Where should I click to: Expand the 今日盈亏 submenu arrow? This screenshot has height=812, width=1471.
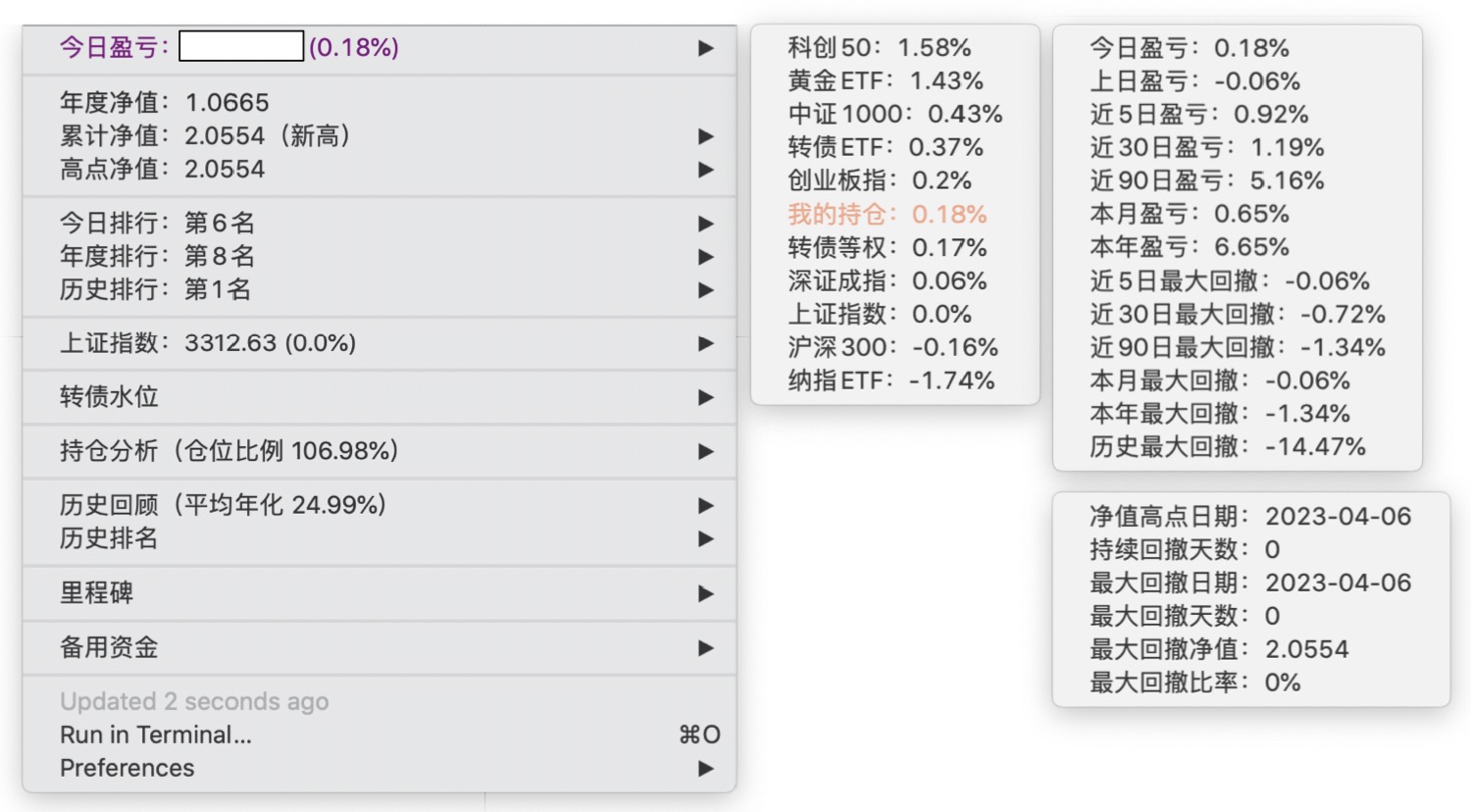(x=705, y=48)
